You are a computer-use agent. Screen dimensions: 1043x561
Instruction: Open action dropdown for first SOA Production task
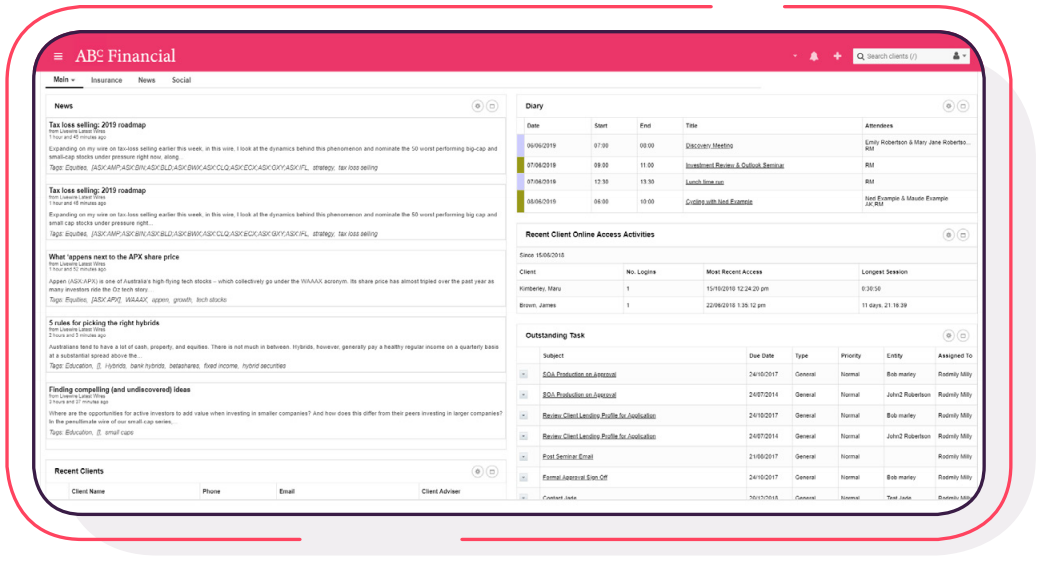point(524,374)
